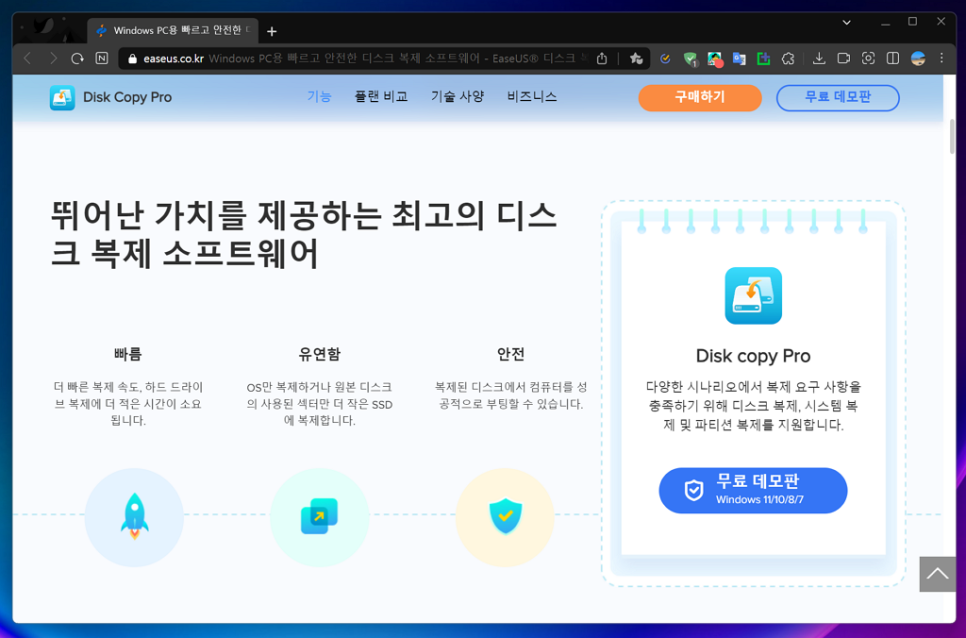This screenshot has height=638, width=966.
Task: Click the rocket icon under 빠름
Action: pos(134,517)
